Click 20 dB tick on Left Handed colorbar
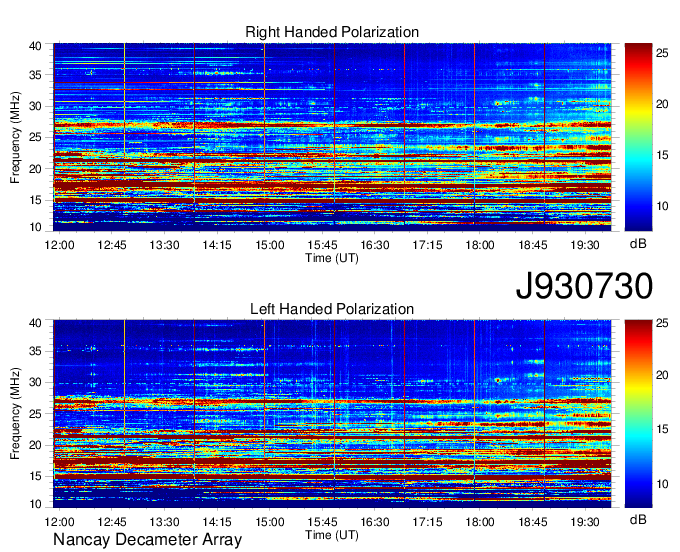Screen dimensions: 680x552 pos(662,374)
